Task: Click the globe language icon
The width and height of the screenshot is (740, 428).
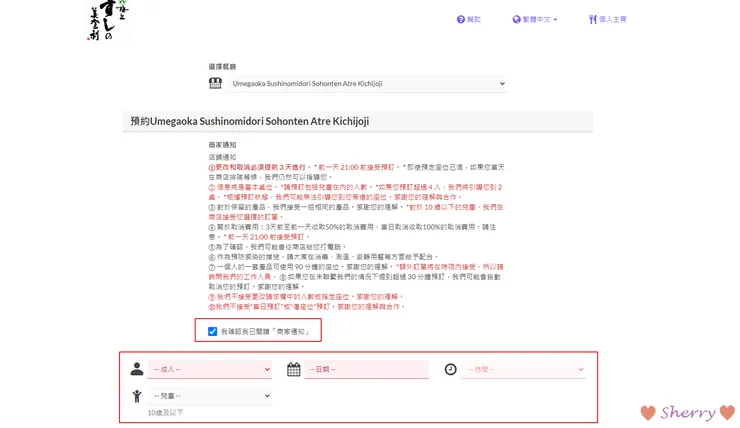Action: pos(516,19)
